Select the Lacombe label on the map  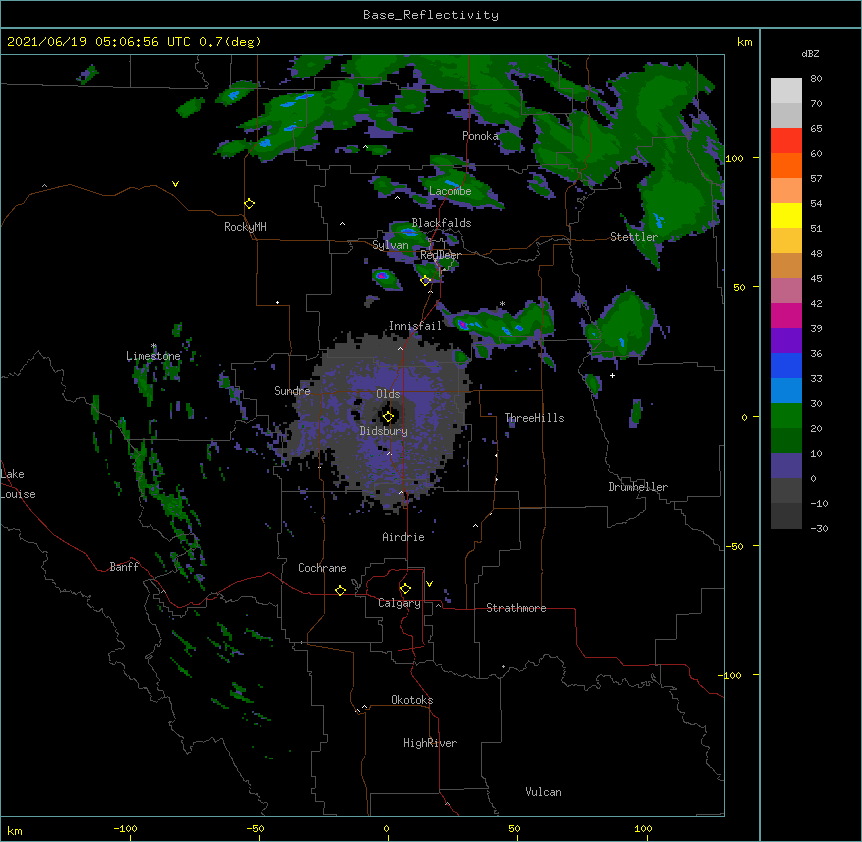(x=450, y=191)
